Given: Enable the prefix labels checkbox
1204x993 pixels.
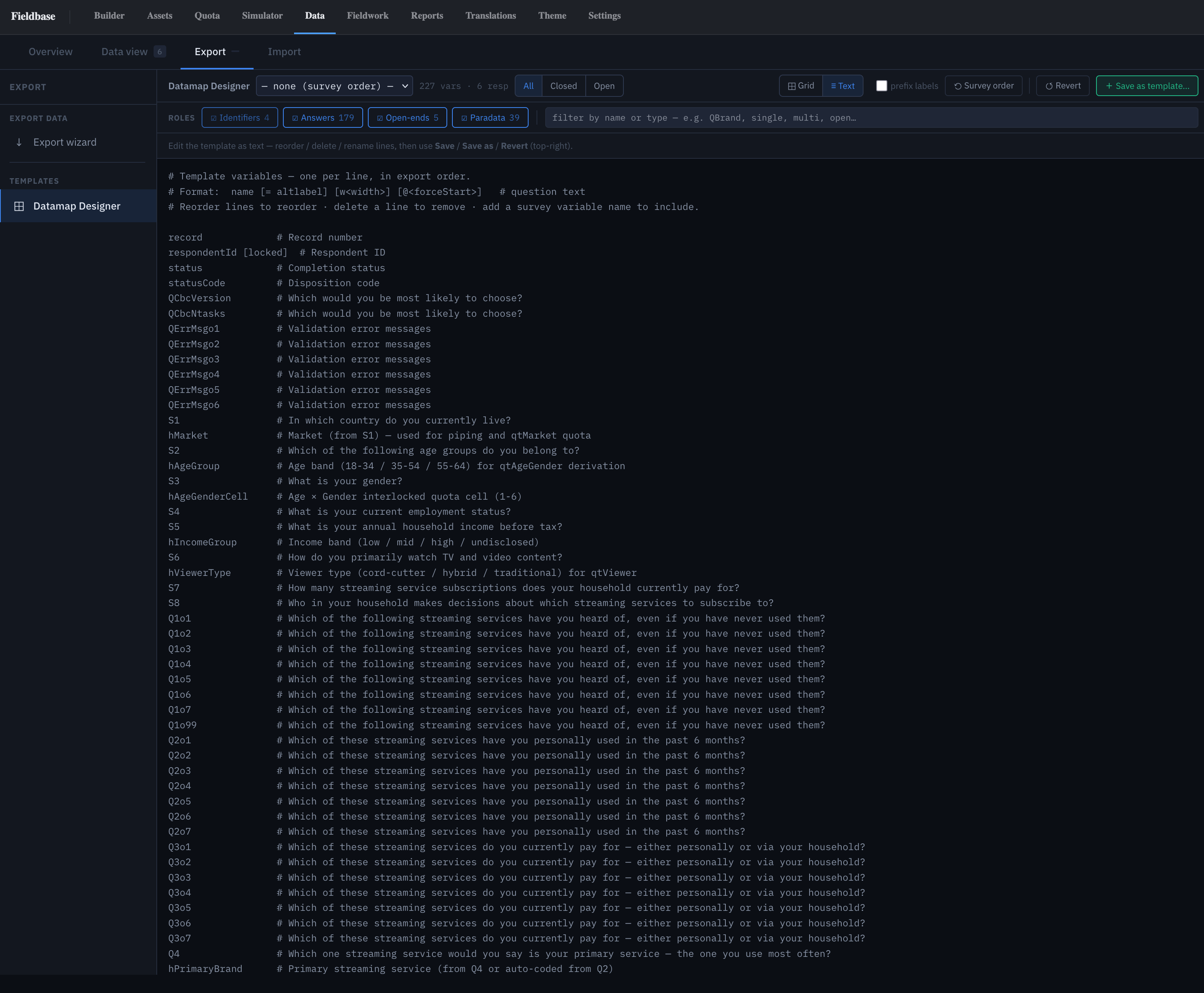Looking at the screenshot, I should coord(881,86).
